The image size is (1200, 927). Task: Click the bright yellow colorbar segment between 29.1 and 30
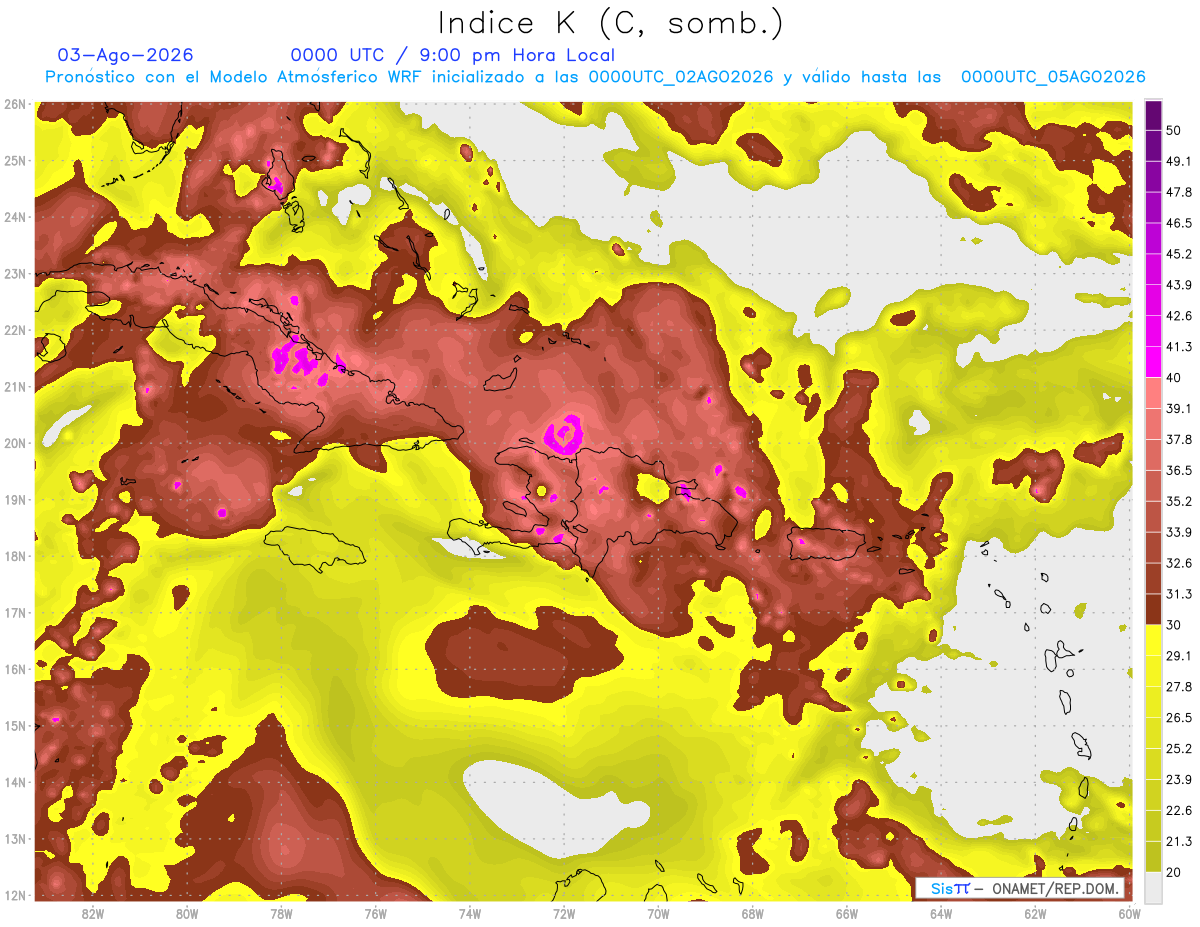click(1153, 640)
